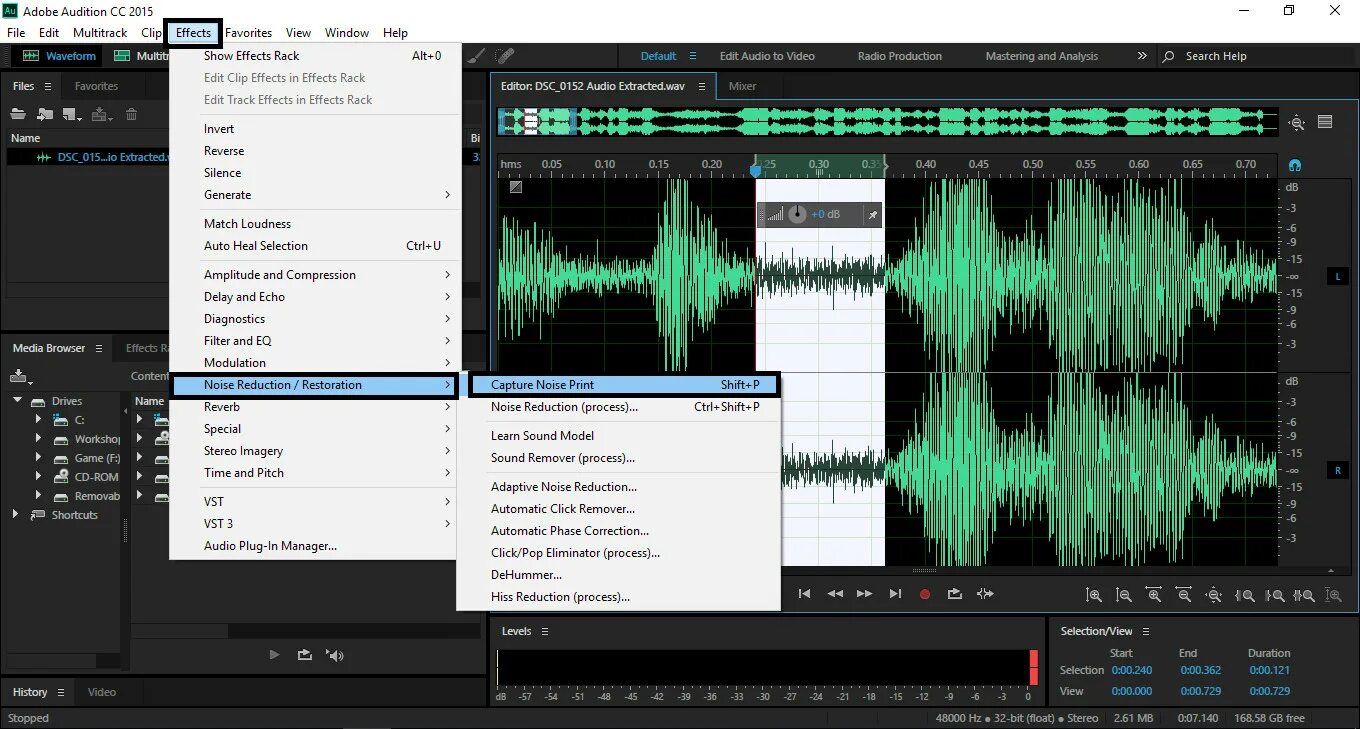Choose Audio Plug-In Manager...

[314, 546]
